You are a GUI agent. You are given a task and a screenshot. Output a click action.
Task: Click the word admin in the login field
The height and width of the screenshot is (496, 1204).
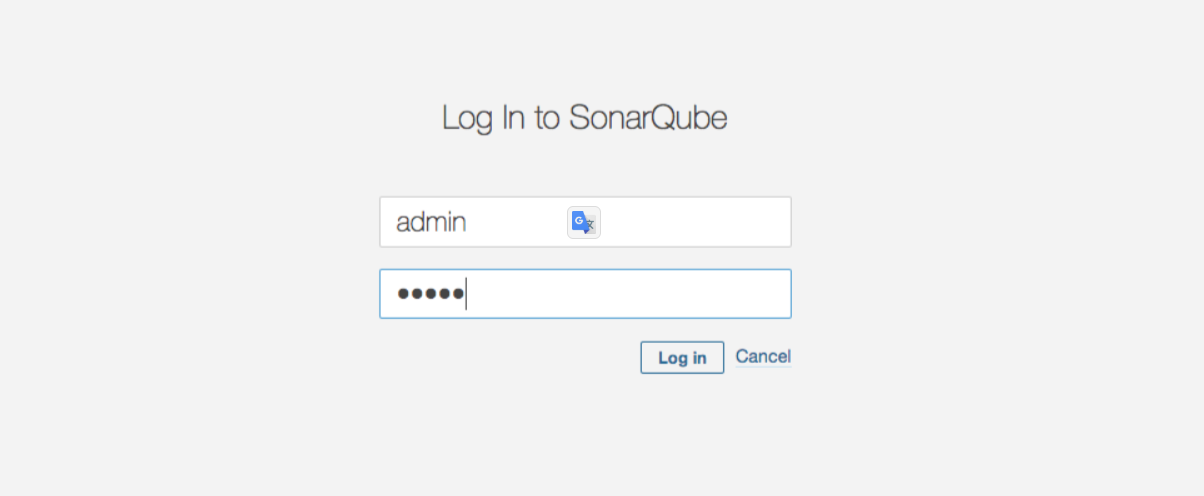431,222
